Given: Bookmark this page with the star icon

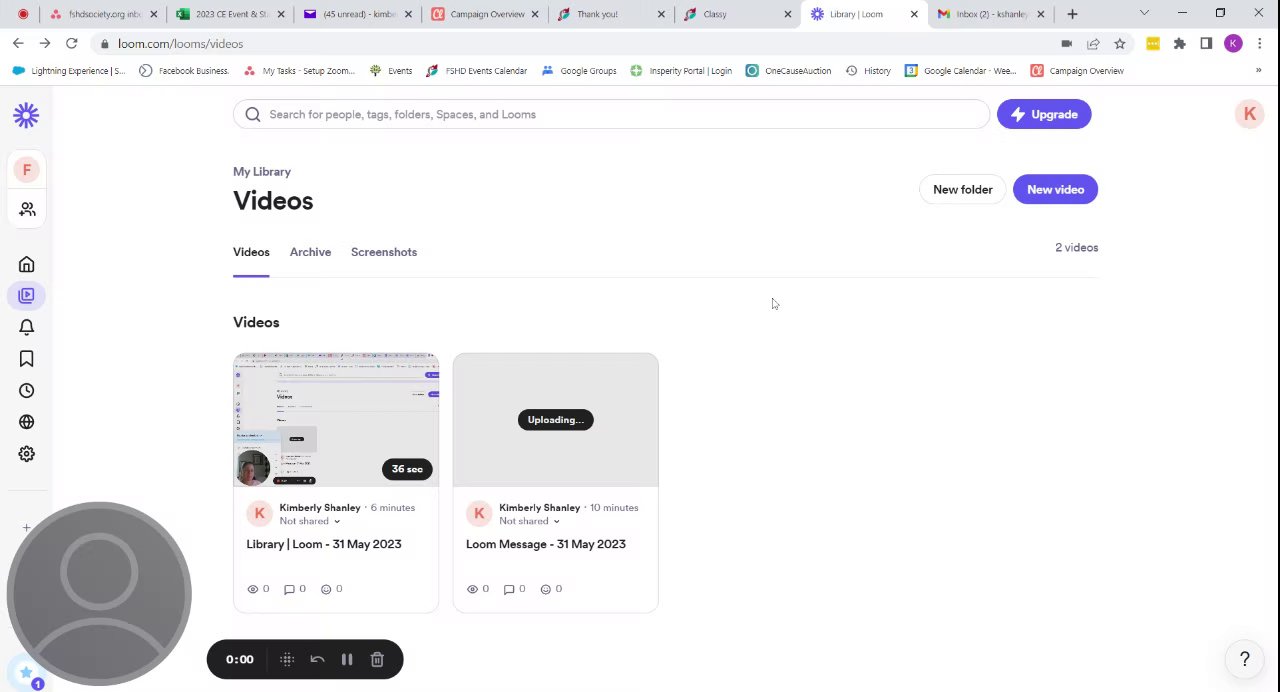Looking at the screenshot, I should [1120, 44].
